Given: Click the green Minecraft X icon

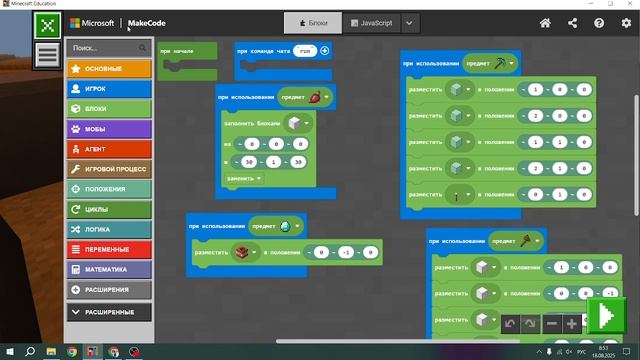Looking at the screenshot, I should [x=47, y=25].
